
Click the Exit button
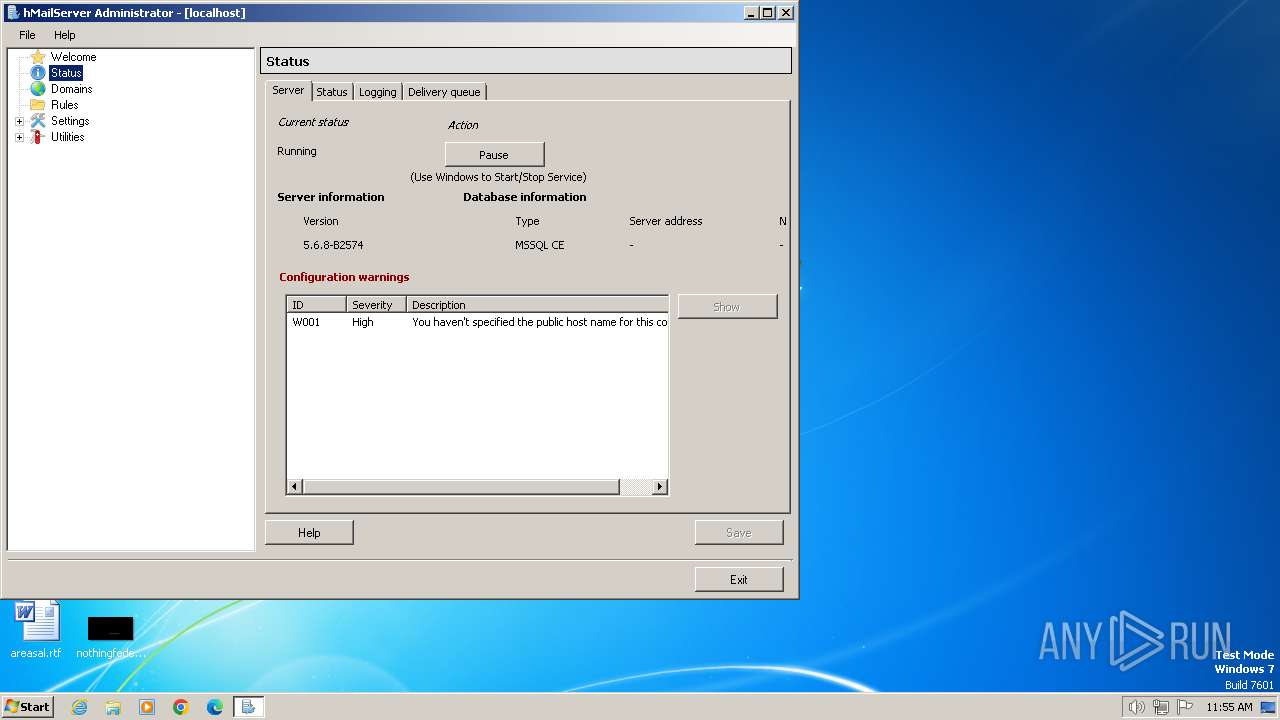[739, 579]
